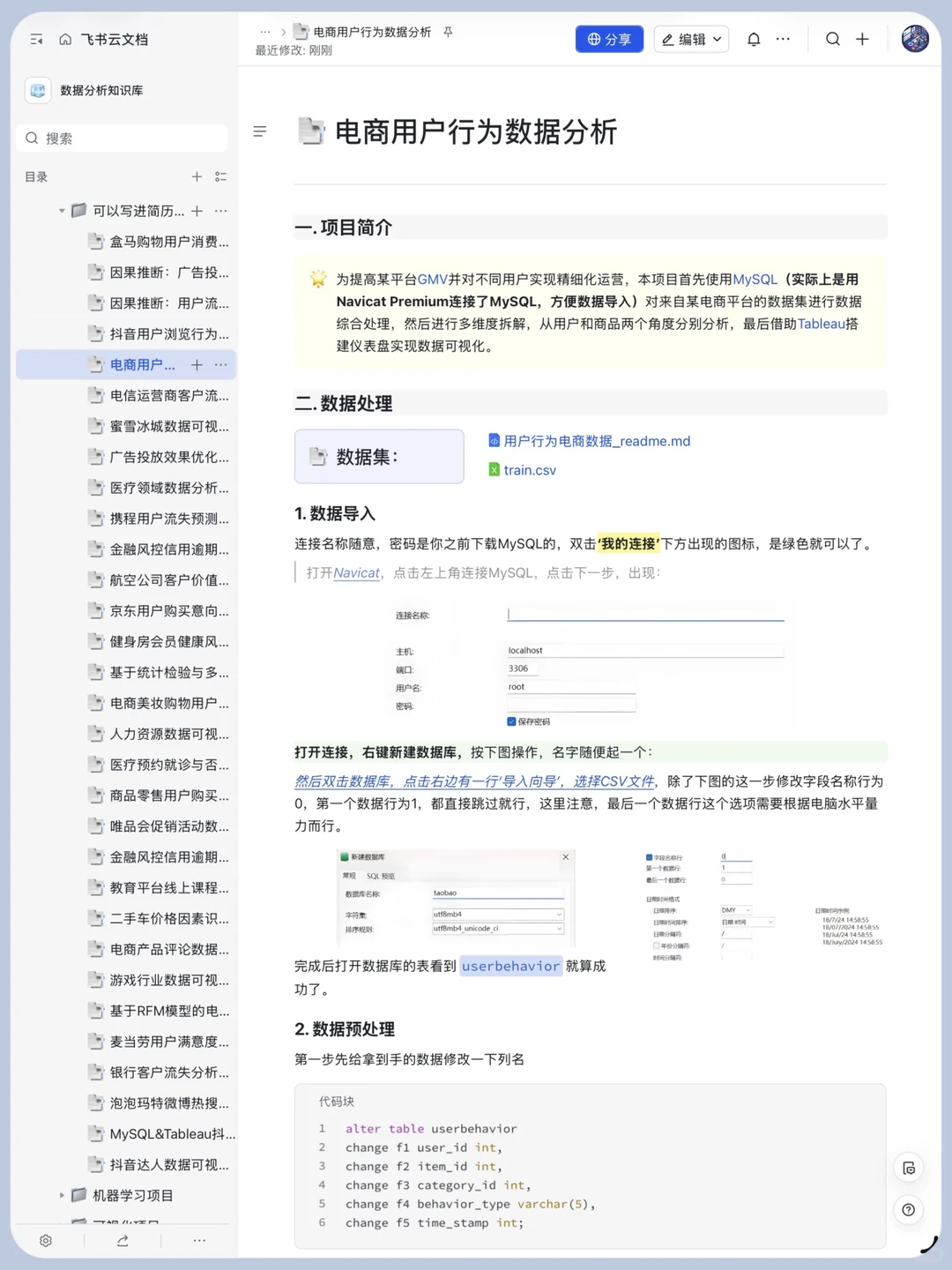This screenshot has width=952, height=1270.
Task: Click in the 搜索 box
Action: click(122, 138)
